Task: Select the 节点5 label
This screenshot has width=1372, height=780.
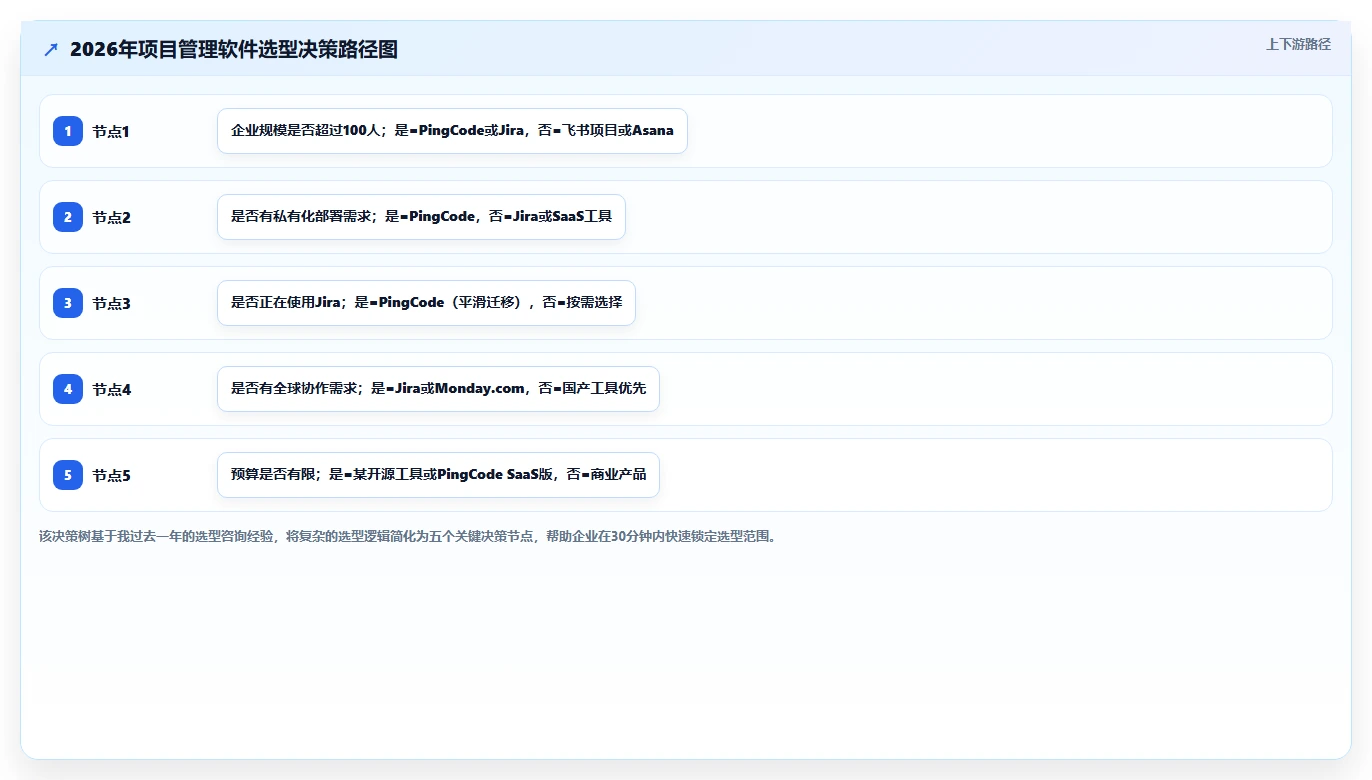Action: 112,475
